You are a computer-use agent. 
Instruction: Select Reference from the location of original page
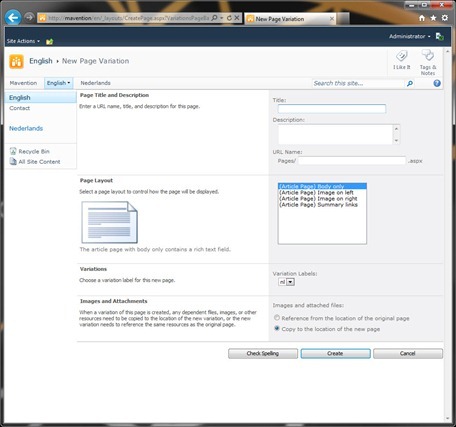click(x=277, y=318)
